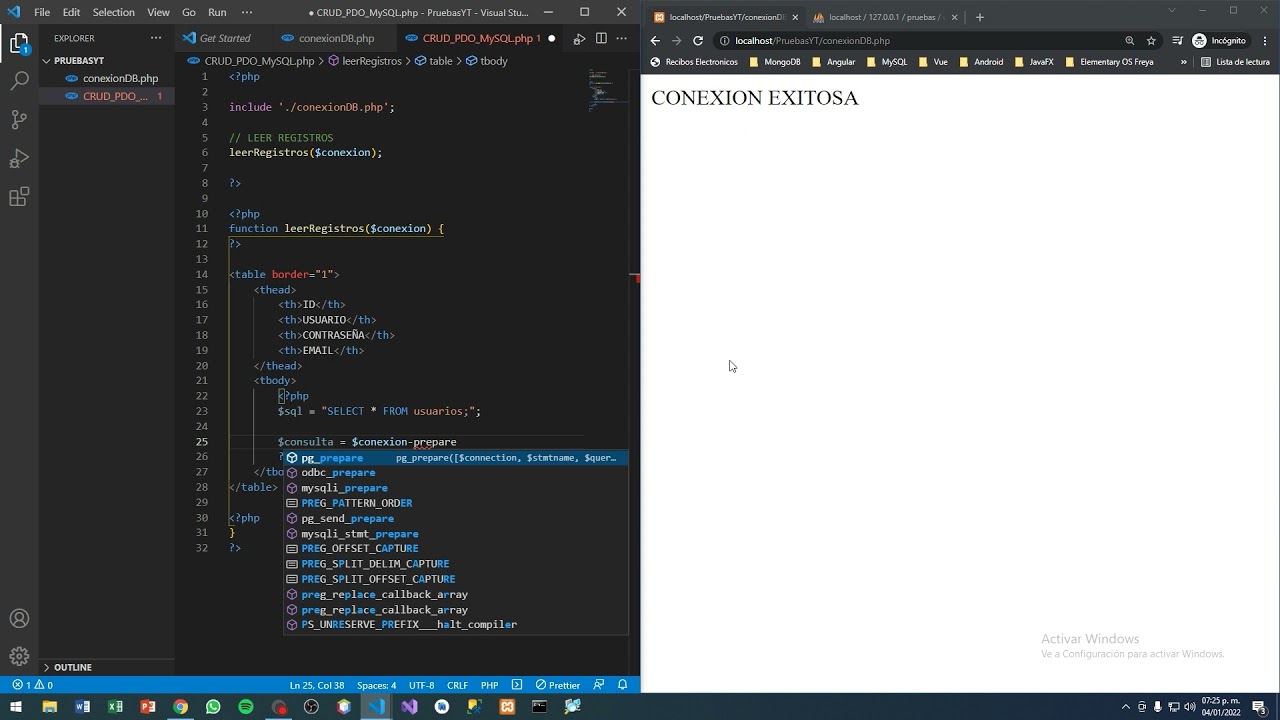The height and width of the screenshot is (720, 1280).
Task: Open the Run menu
Action: tap(217, 12)
